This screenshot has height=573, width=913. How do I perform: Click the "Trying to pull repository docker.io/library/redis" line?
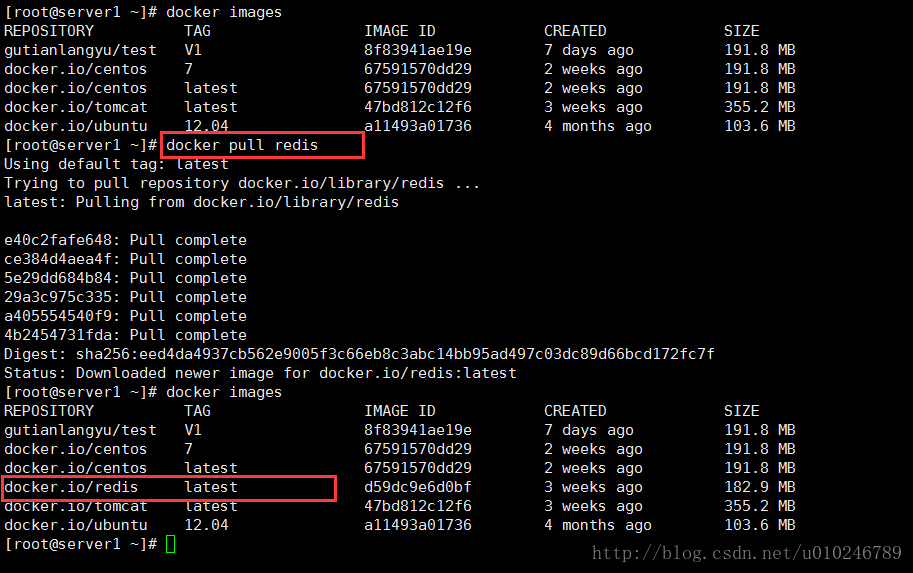[x=242, y=183]
